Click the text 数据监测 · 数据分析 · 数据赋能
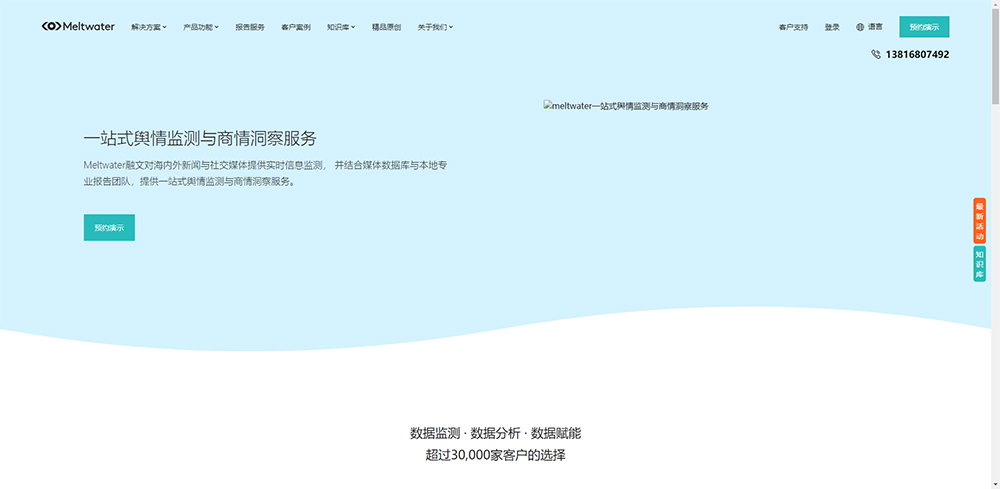 [496, 434]
